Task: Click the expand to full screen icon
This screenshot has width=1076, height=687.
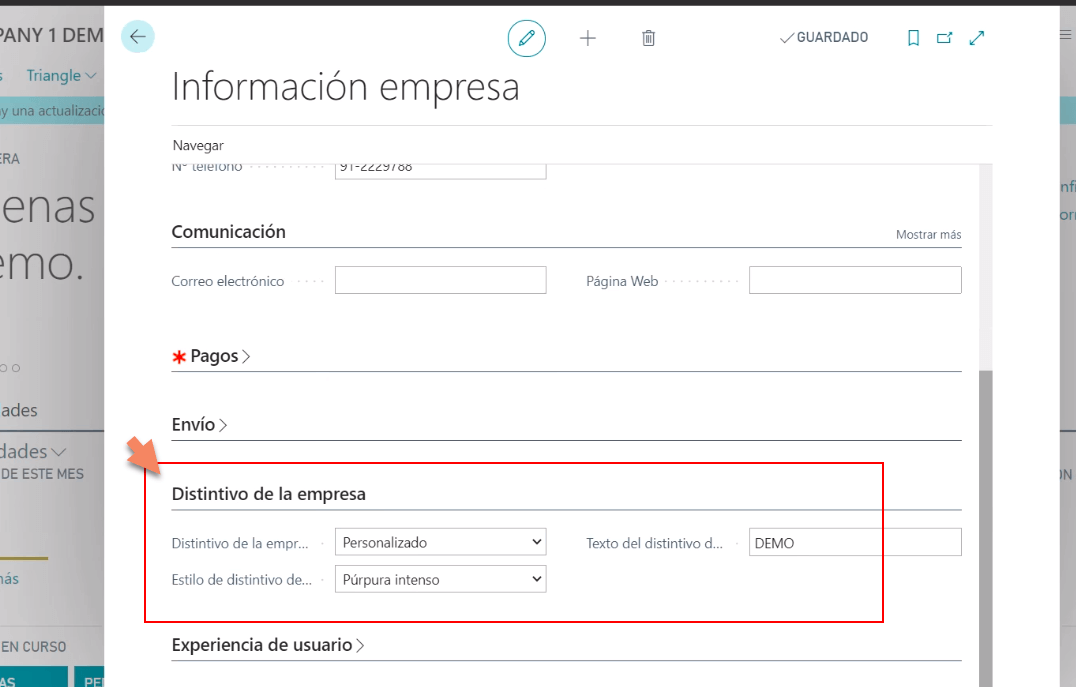Action: click(977, 38)
